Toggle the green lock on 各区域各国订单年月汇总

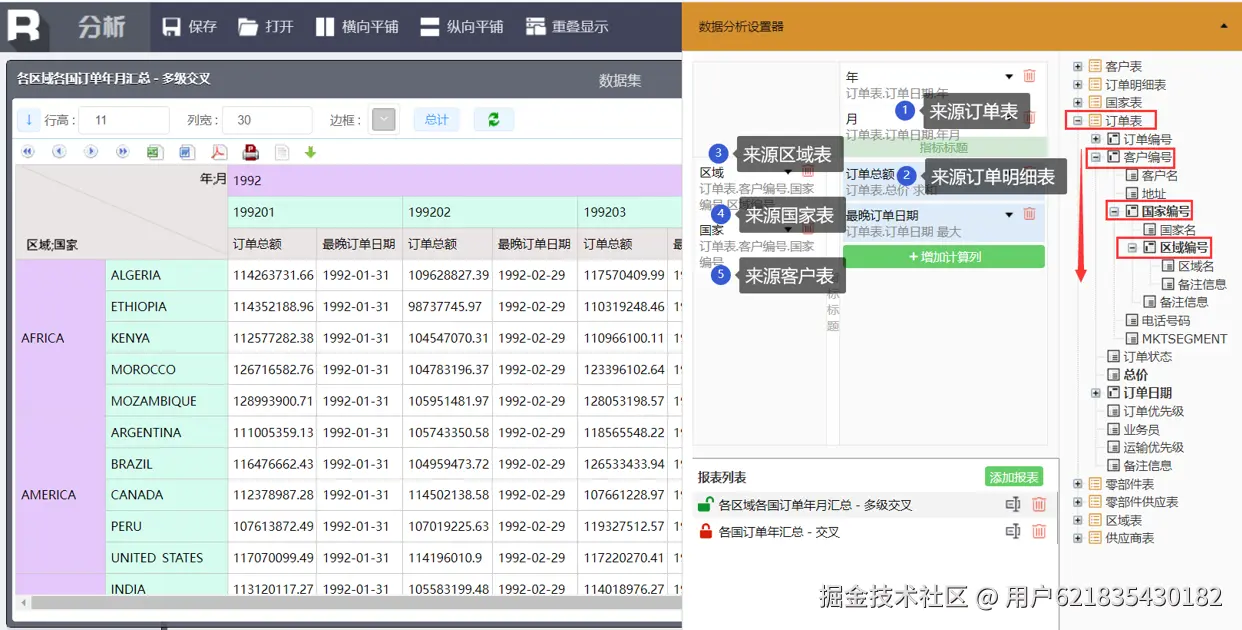click(706, 505)
